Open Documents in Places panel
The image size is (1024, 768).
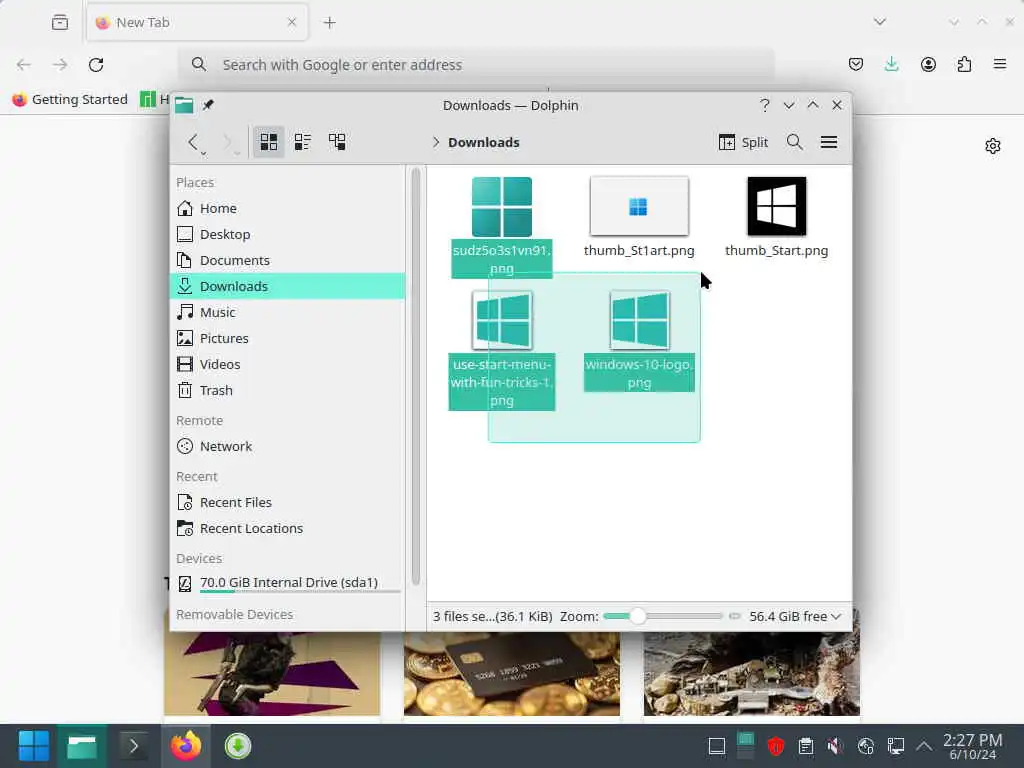click(288, 261)
